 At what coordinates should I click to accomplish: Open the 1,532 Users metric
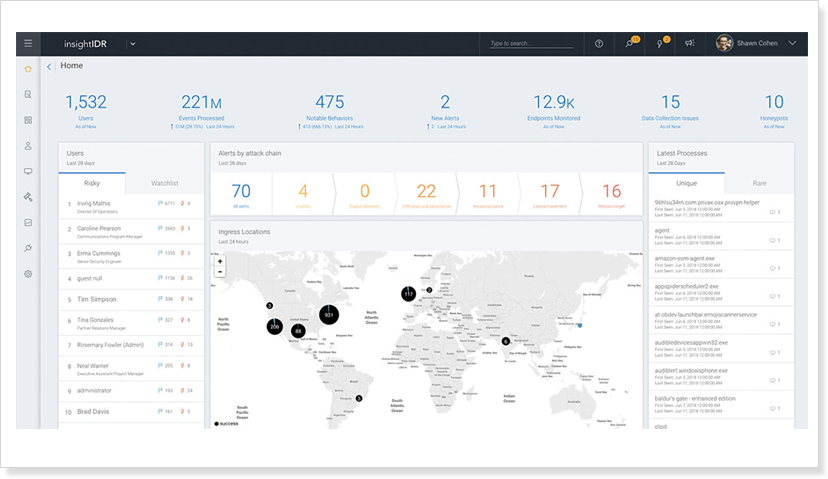(x=86, y=110)
